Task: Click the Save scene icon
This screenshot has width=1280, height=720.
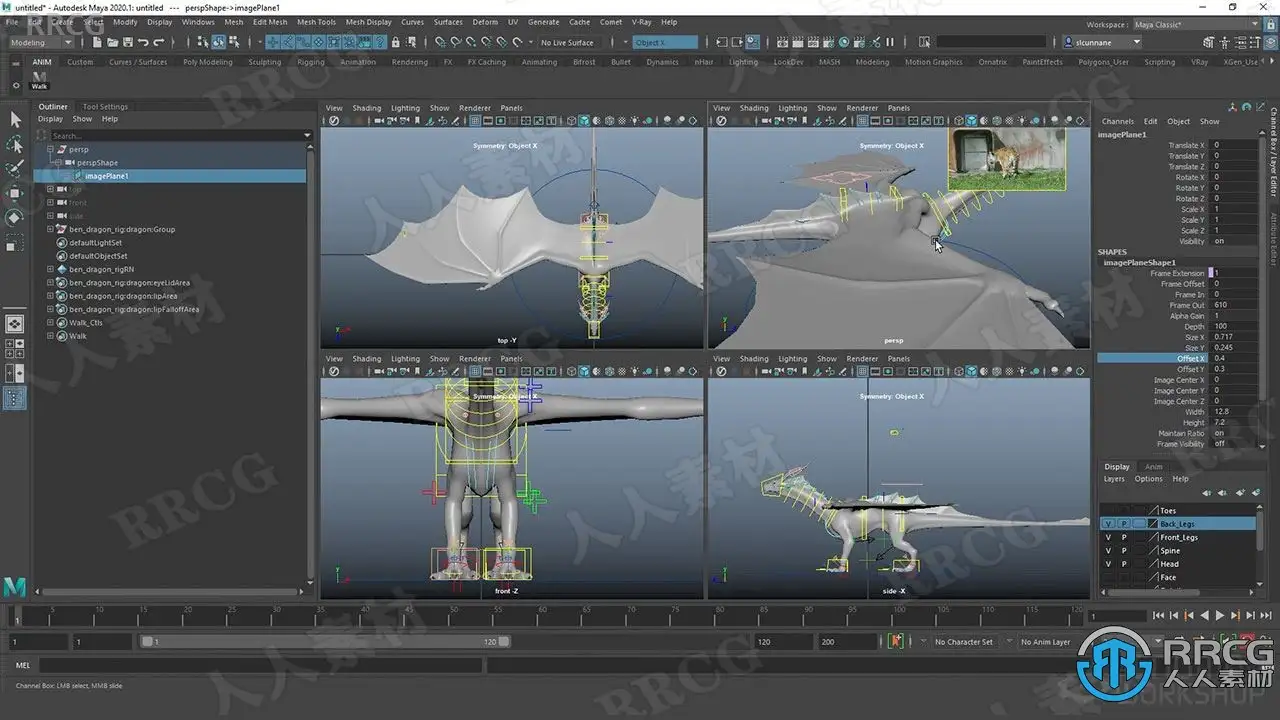Action: (127, 42)
